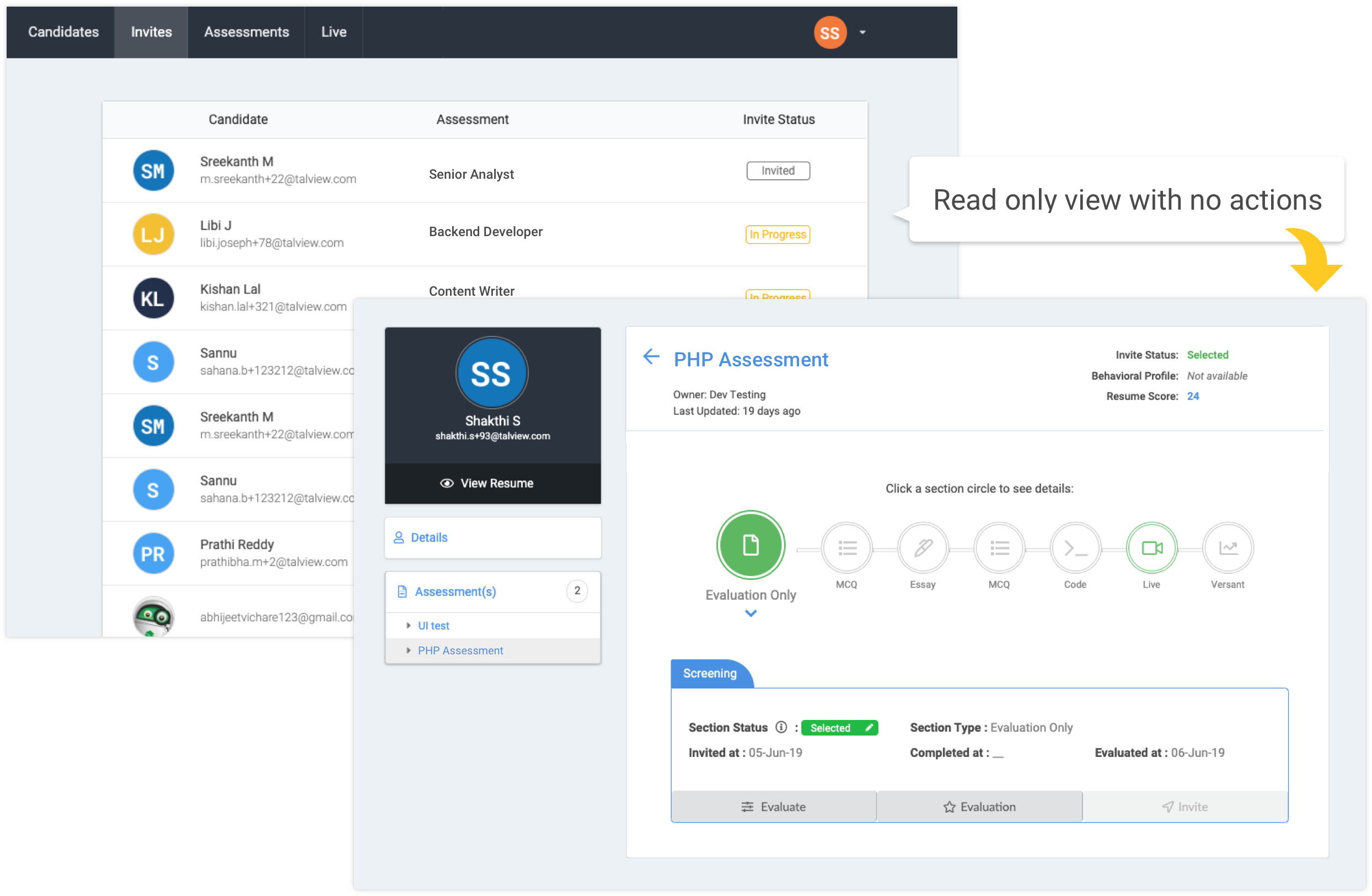Click the green Selected section status badge
Viewport: 1372px width, 896px height.
click(839, 728)
